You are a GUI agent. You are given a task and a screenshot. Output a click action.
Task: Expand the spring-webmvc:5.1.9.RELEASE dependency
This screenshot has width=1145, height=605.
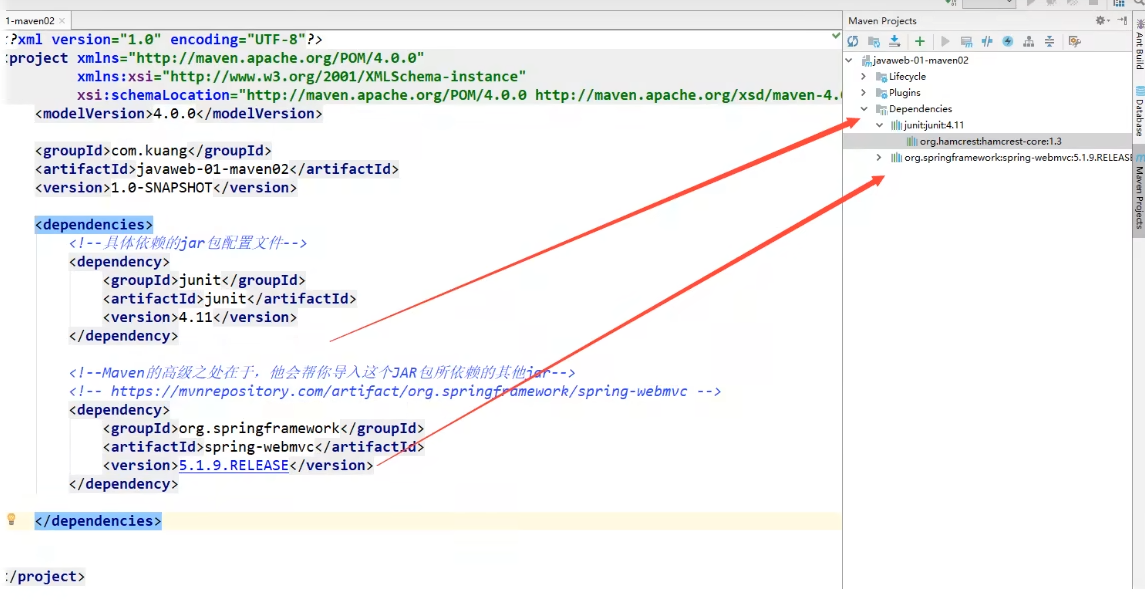tap(879, 158)
